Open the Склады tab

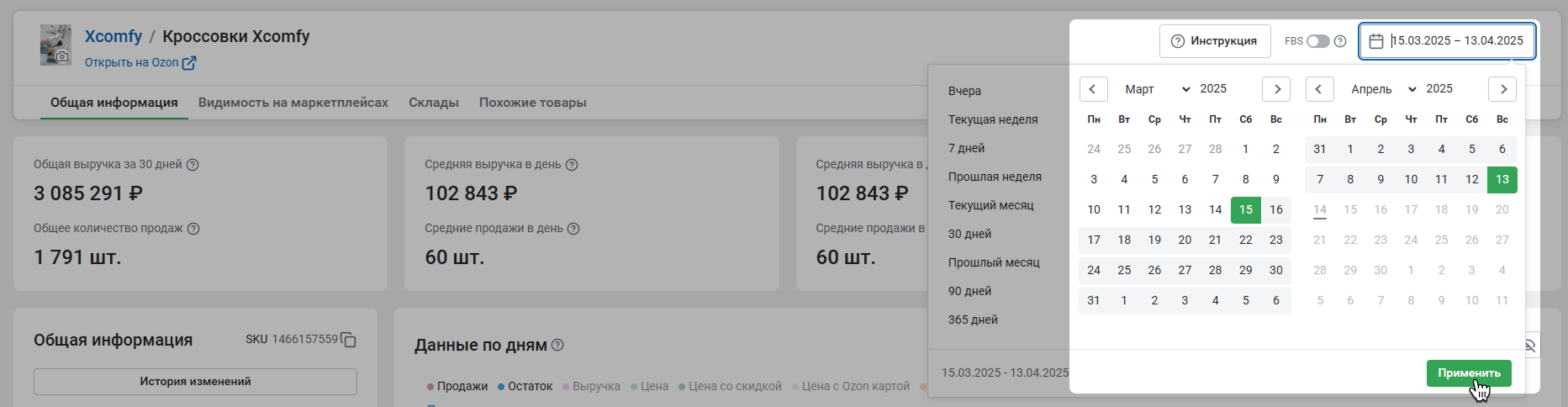434,103
